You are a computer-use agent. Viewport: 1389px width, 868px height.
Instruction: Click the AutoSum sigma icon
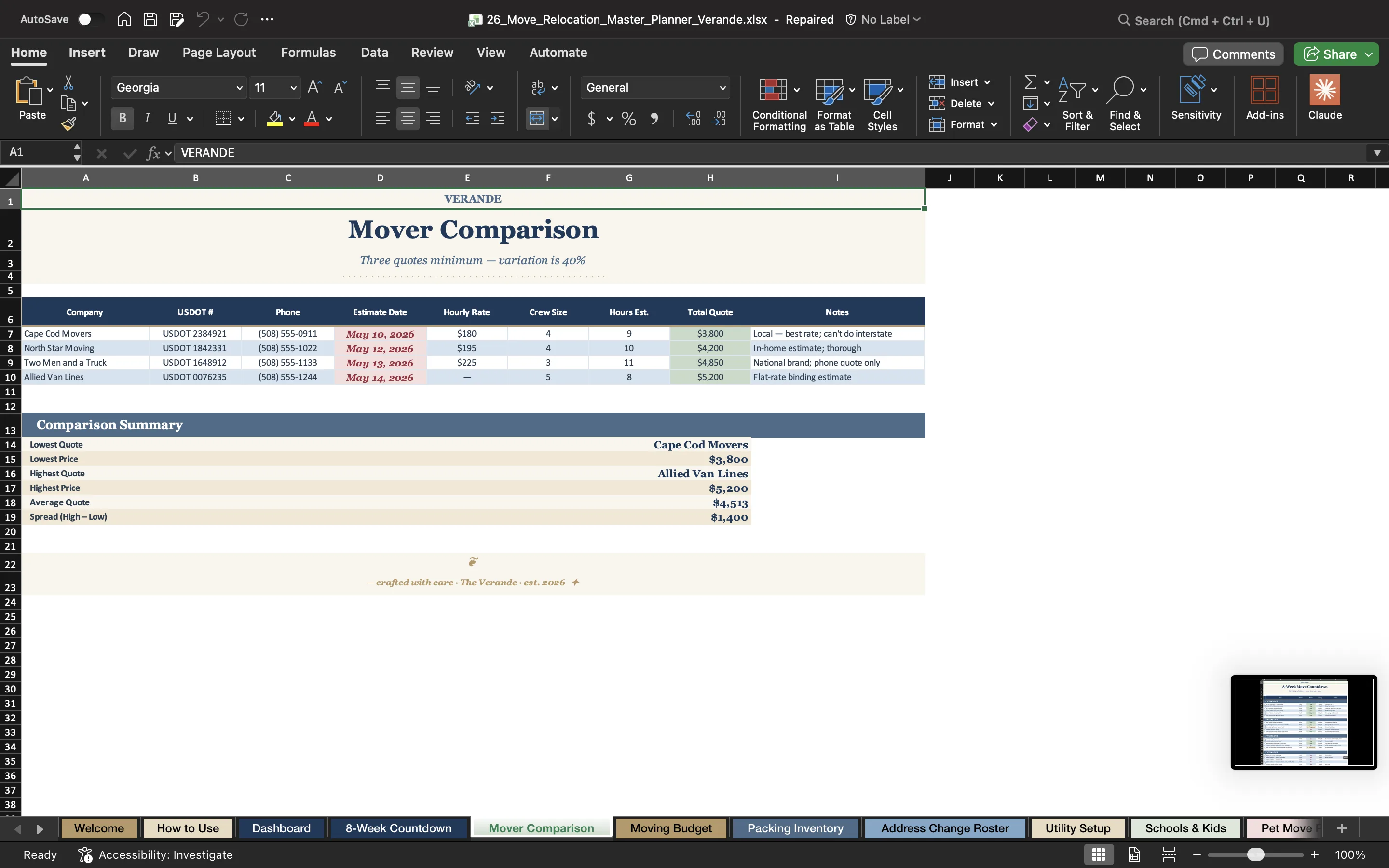coord(1031,82)
